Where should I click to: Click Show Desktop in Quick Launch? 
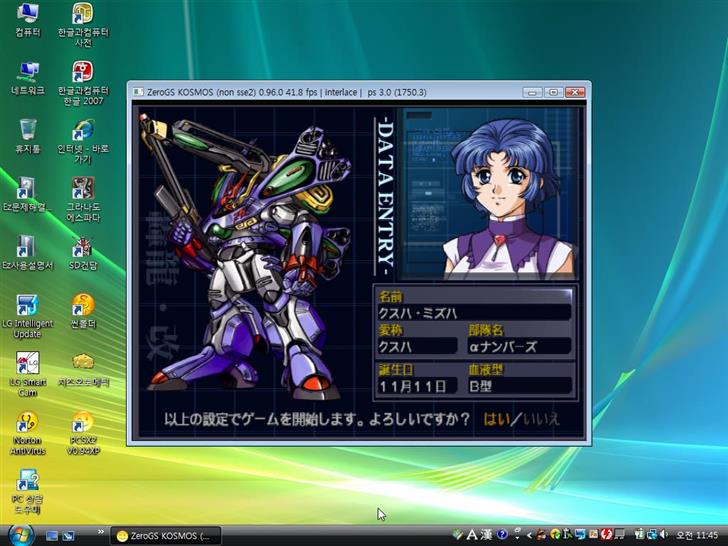click(52, 536)
